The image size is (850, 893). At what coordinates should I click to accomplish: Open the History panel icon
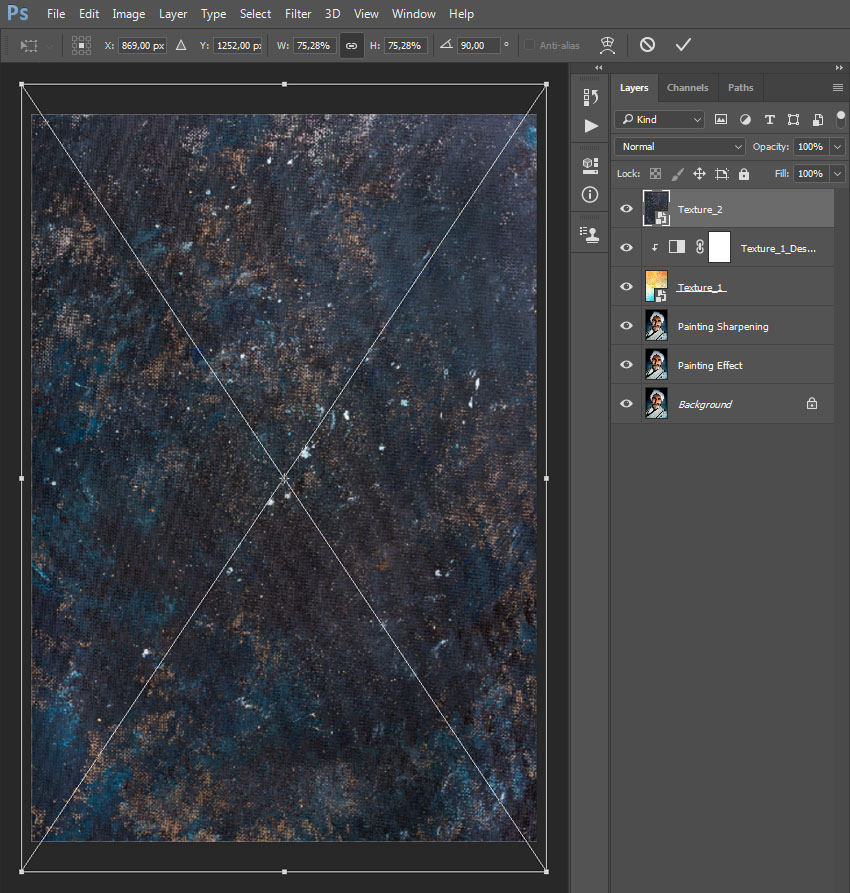(590, 96)
